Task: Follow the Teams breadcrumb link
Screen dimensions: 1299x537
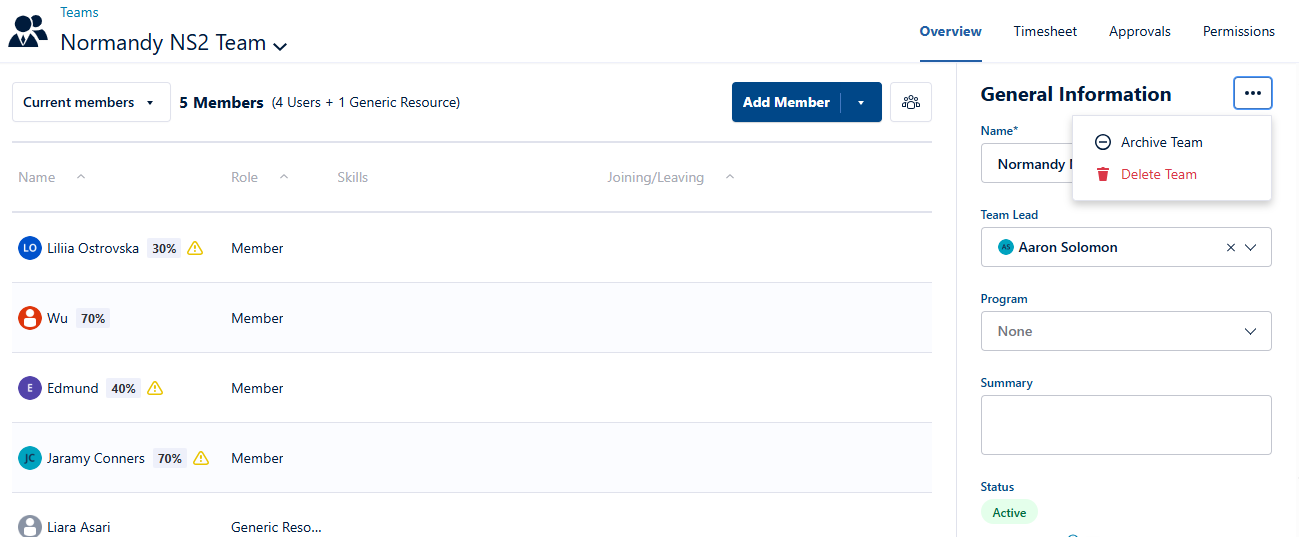Action: point(79,12)
